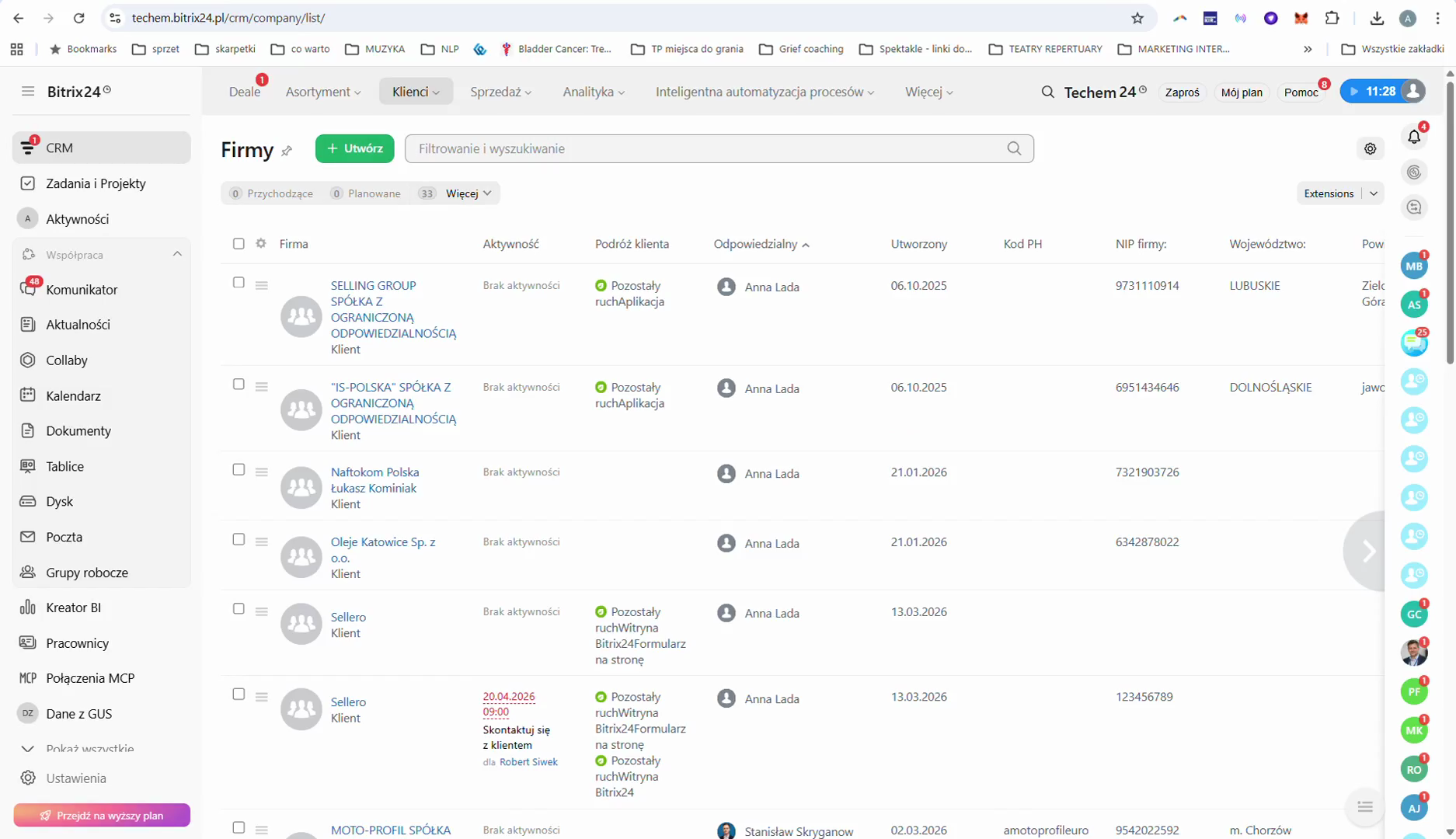The height and width of the screenshot is (839, 1456).
Task: Expand Inteligentna automatyzacja procesów dropdown
Action: [x=765, y=92]
